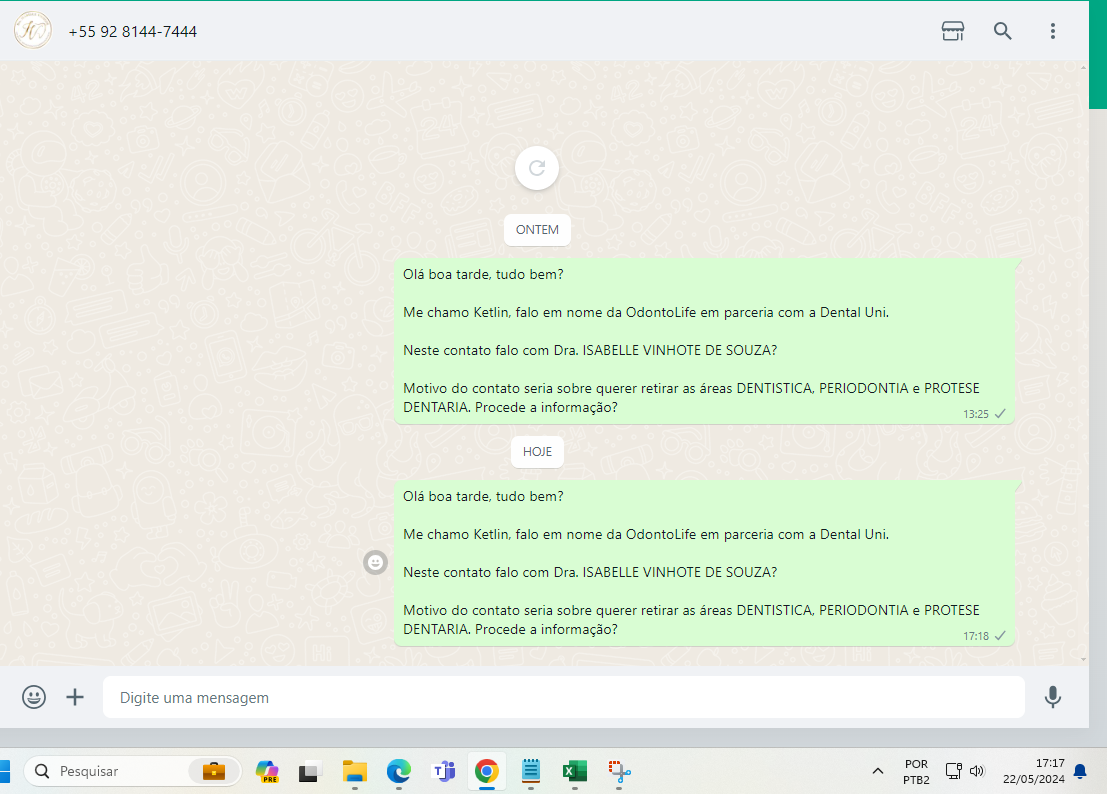
Task: Expand hidden system tray icons chevron
Action: (x=878, y=771)
